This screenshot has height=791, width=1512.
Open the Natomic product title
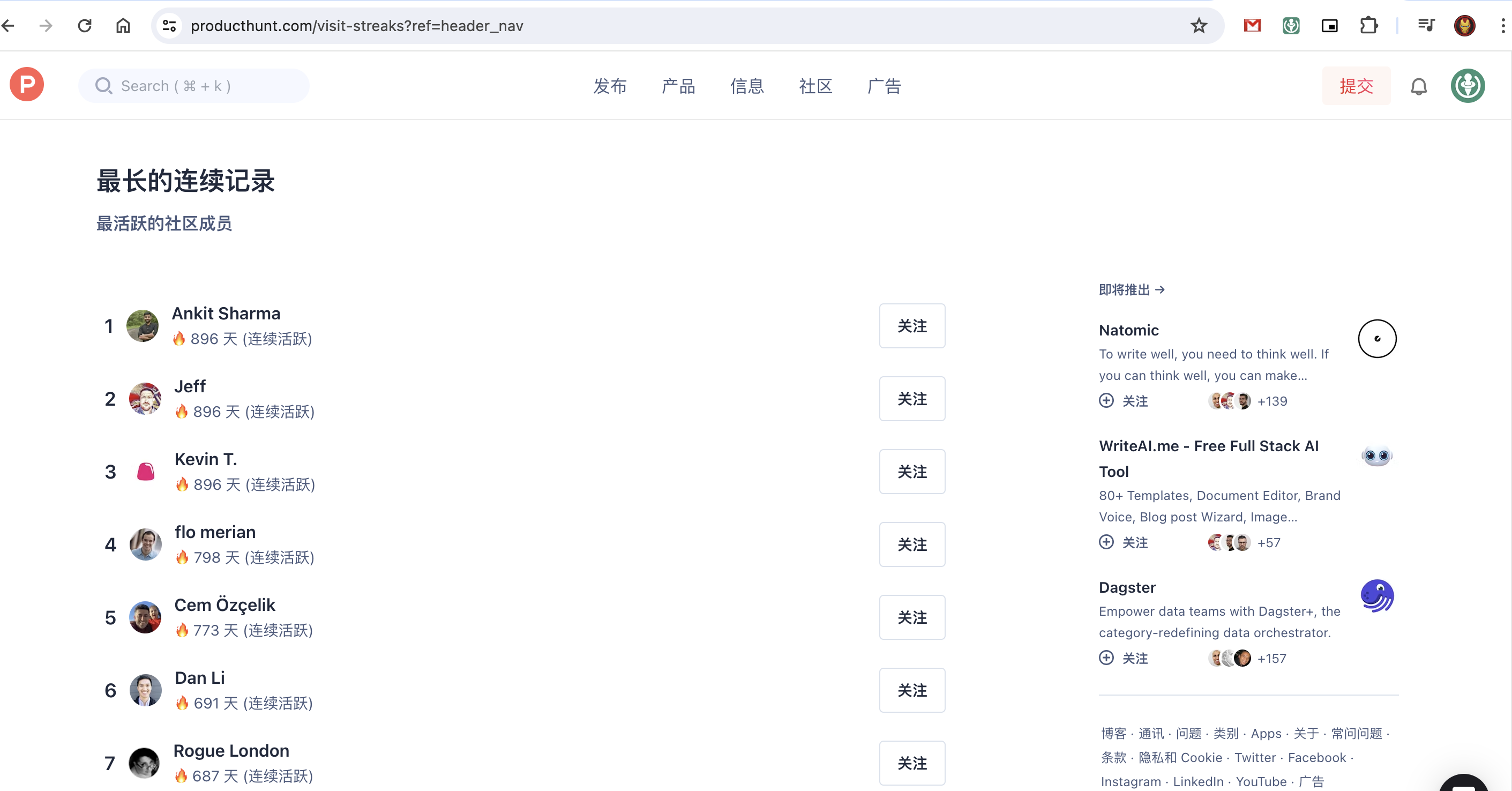[x=1129, y=330]
